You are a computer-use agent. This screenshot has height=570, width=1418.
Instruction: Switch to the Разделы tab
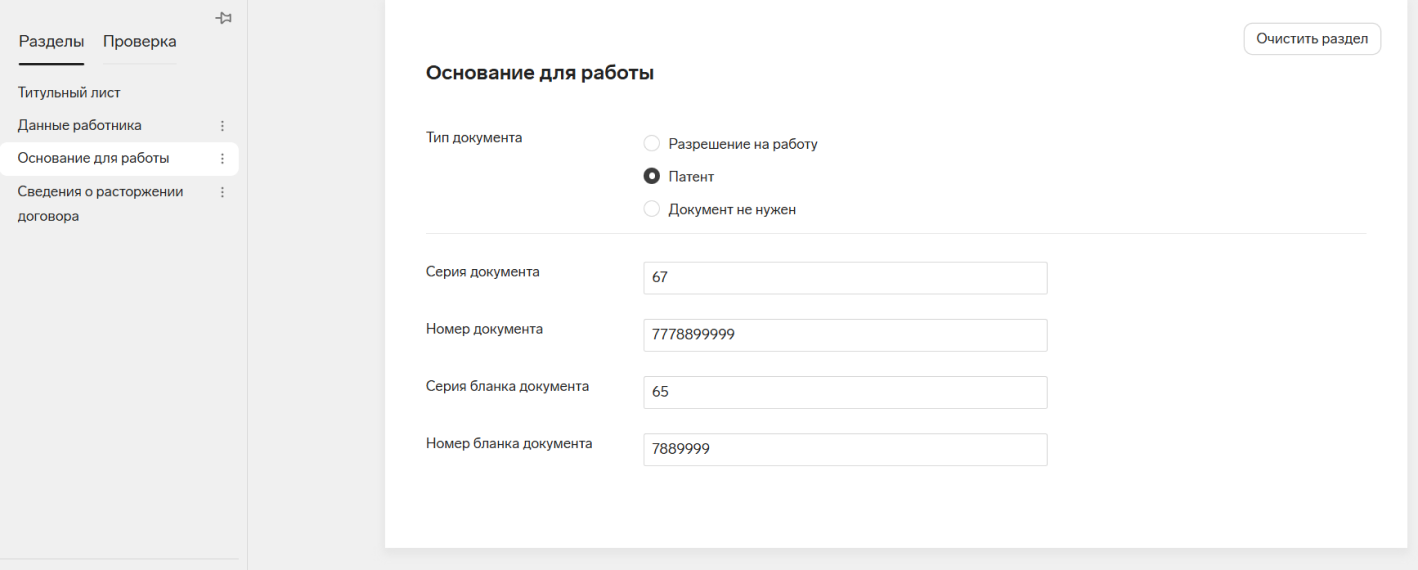(51, 41)
